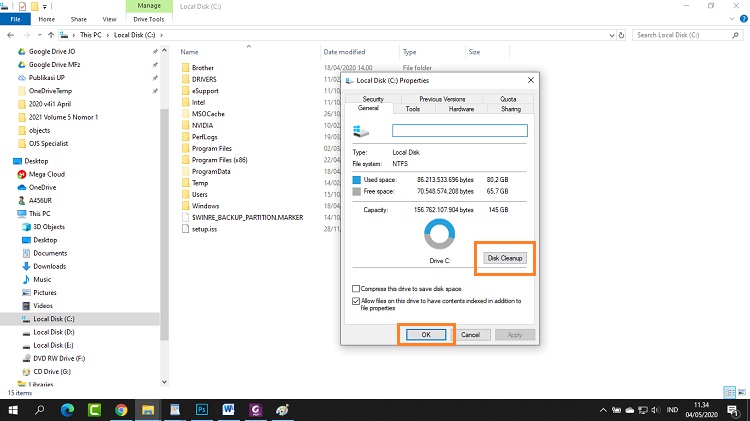The height and width of the screenshot is (421, 750).
Task: Close the Local Disk Properties dialog
Action: pyautogui.click(x=530, y=80)
